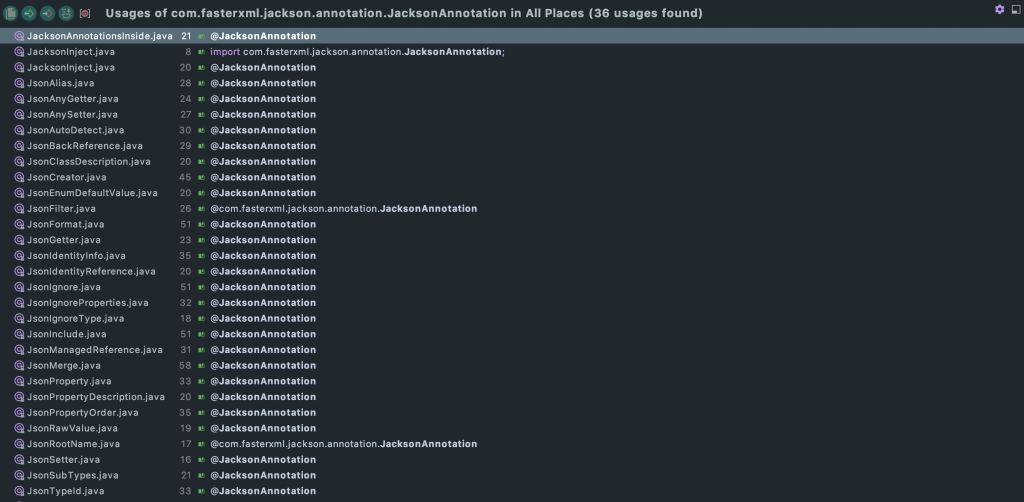This screenshot has width=1024, height=502.
Task: Click green usage marker on JsonIdentityInfo.java row
Action: (x=201, y=256)
